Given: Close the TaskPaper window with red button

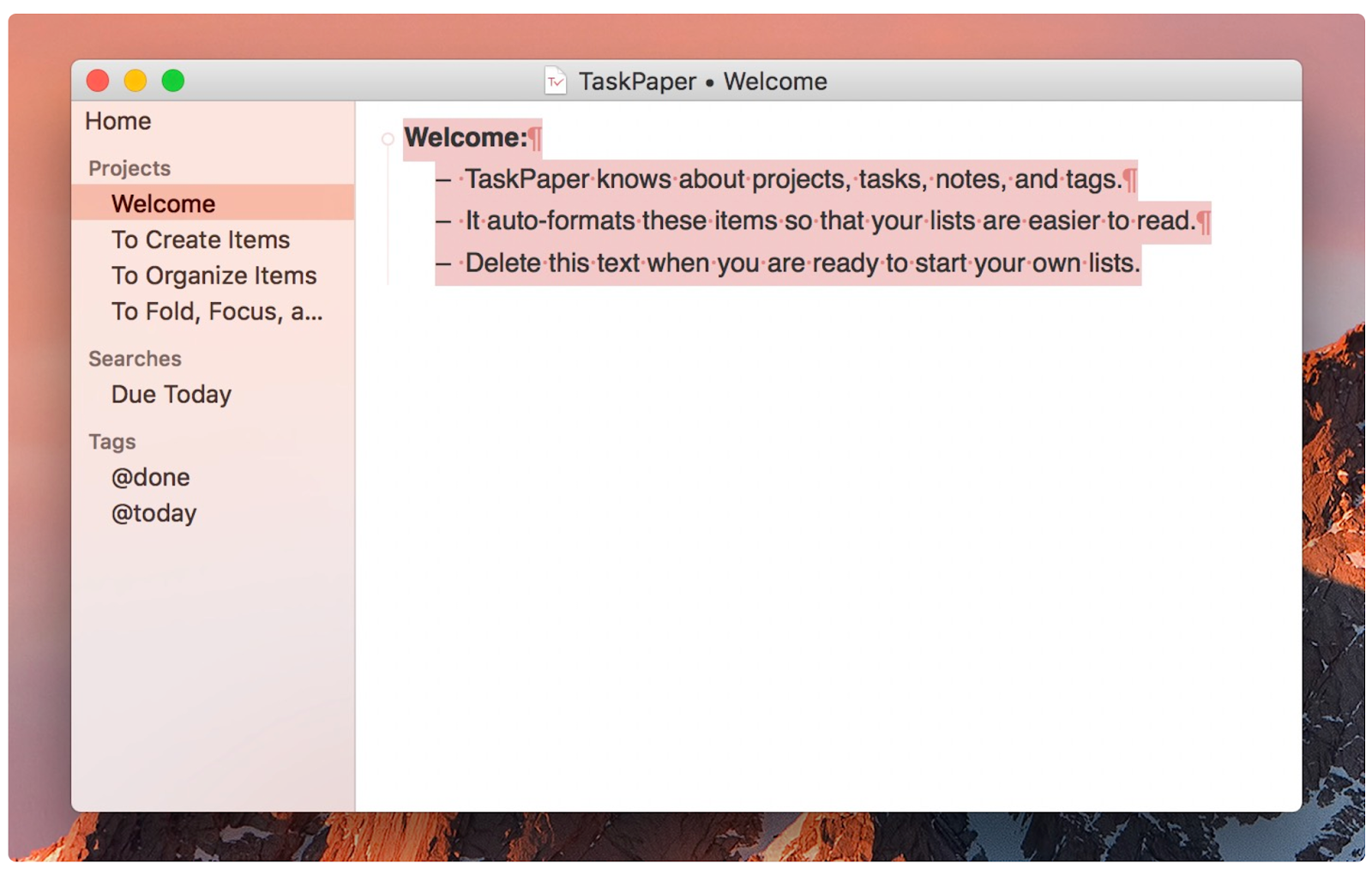Looking at the screenshot, I should click(99, 81).
